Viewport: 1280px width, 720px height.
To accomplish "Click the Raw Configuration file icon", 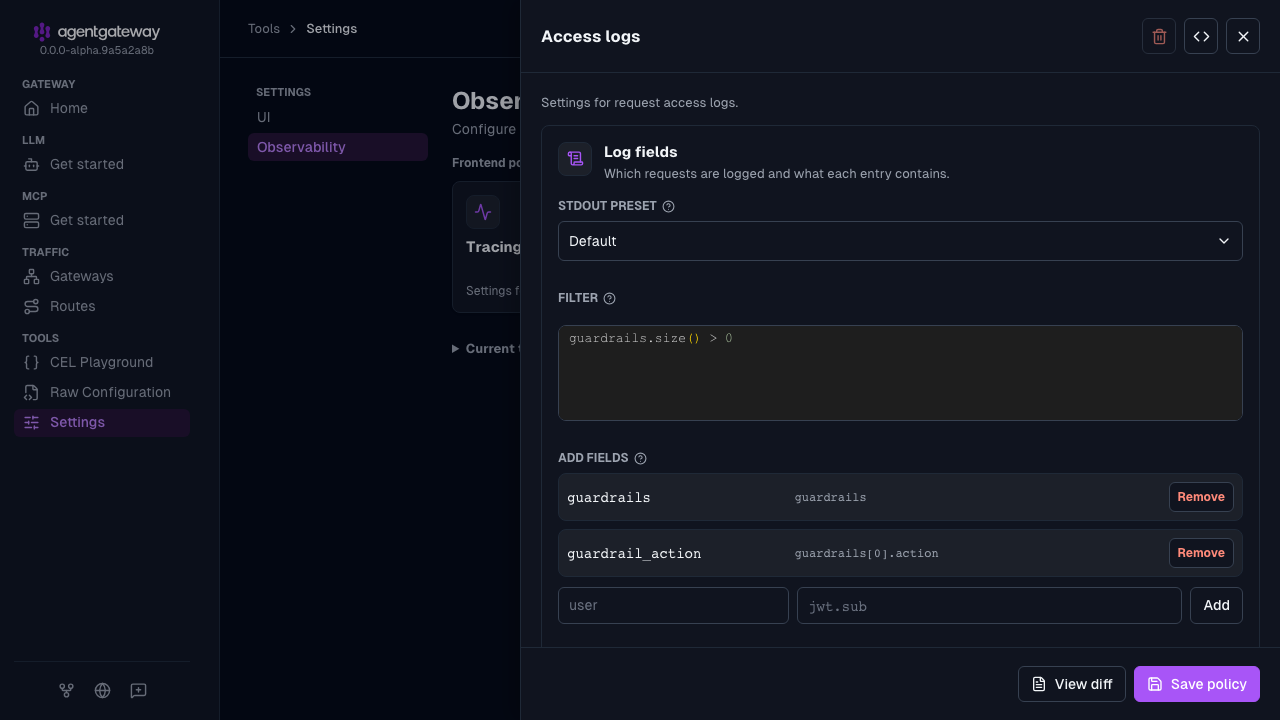I will tap(32, 392).
